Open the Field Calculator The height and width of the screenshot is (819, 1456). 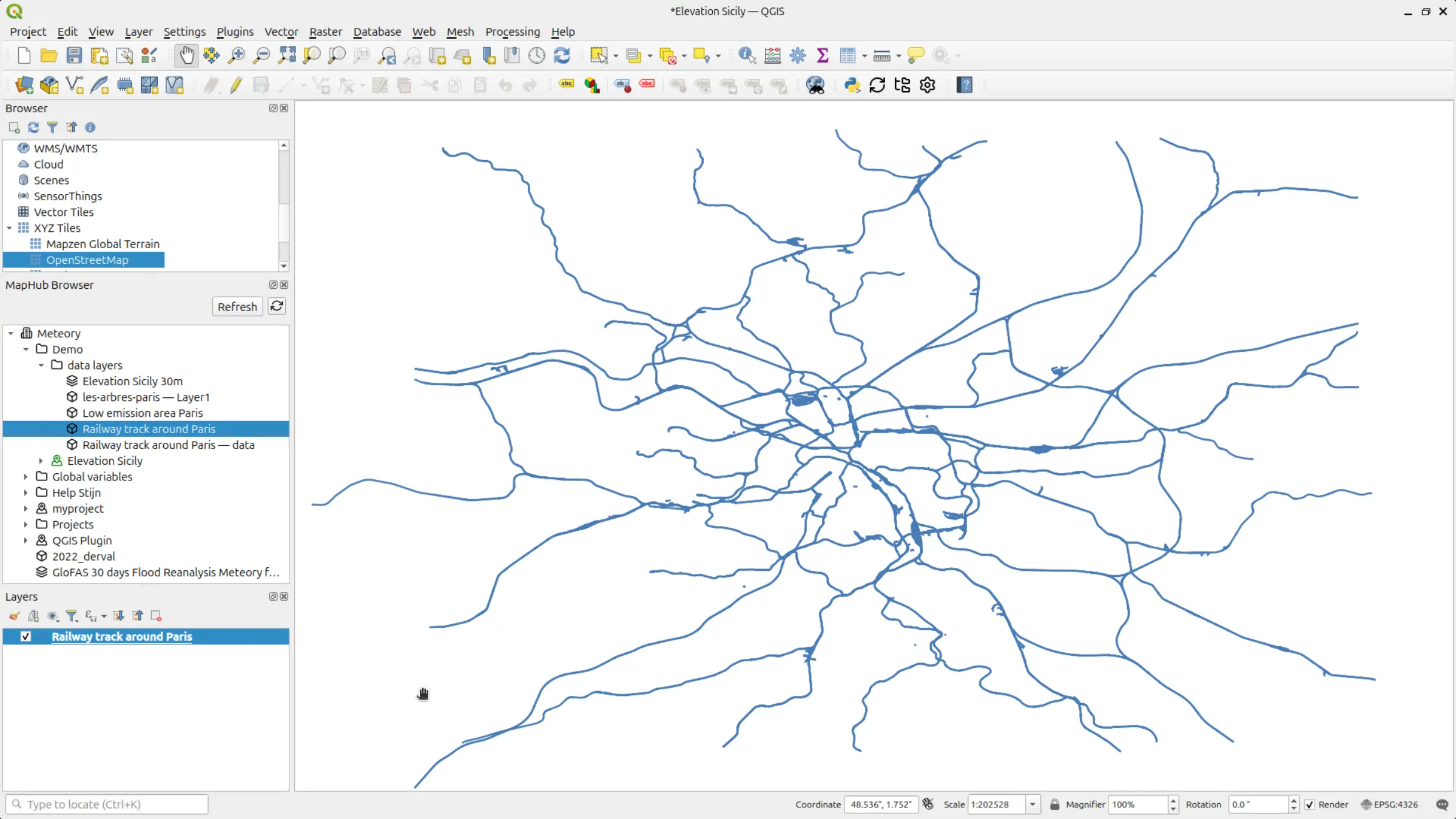point(772,55)
